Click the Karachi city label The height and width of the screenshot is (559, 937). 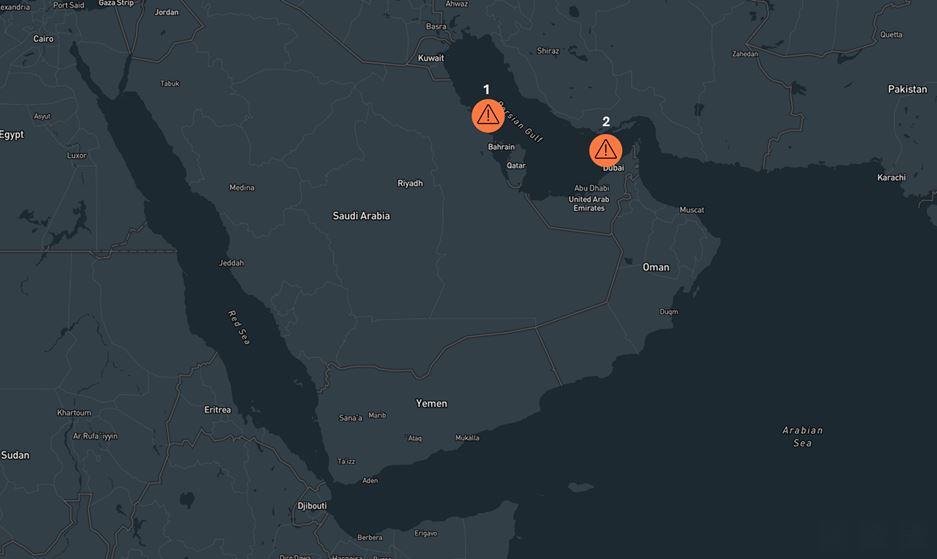891,178
